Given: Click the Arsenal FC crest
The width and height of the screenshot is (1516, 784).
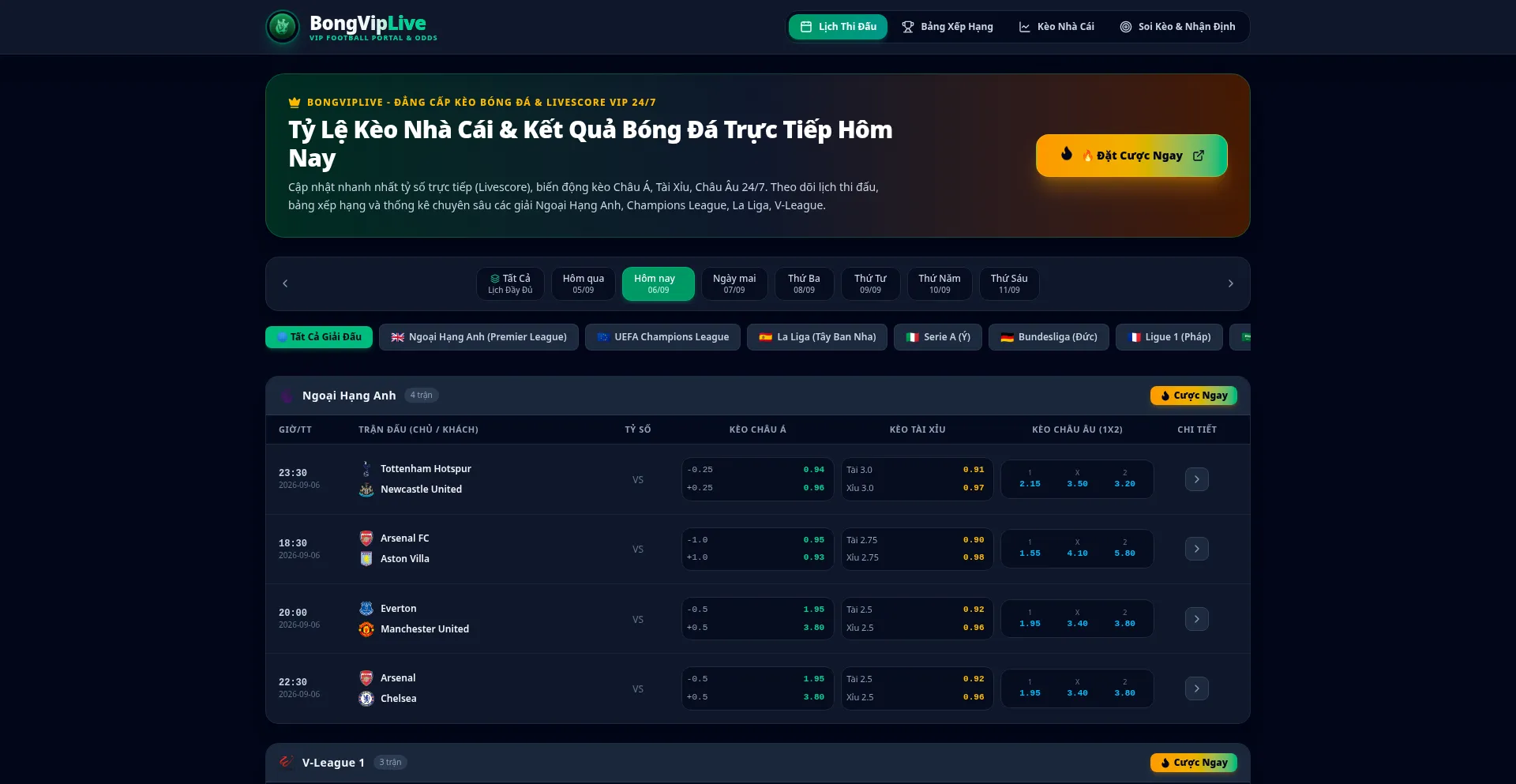Looking at the screenshot, I should click(x=366, y=538).
